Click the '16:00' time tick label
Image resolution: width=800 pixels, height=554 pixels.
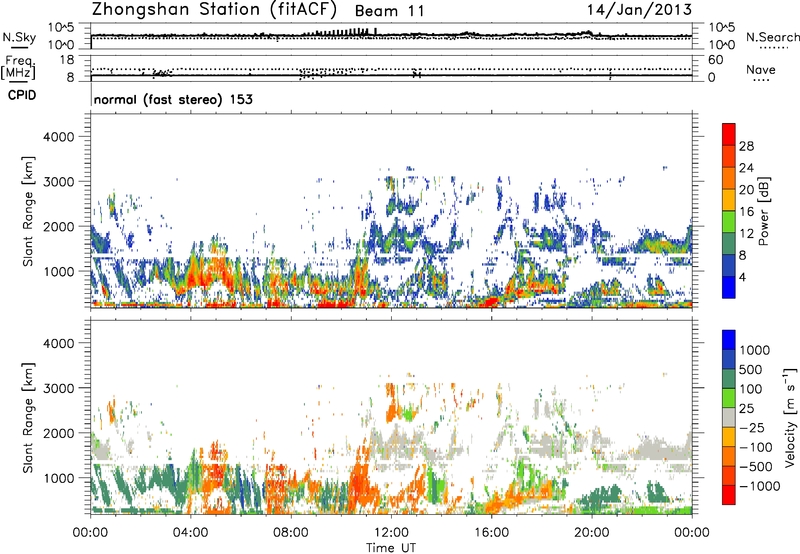[491, 533]
